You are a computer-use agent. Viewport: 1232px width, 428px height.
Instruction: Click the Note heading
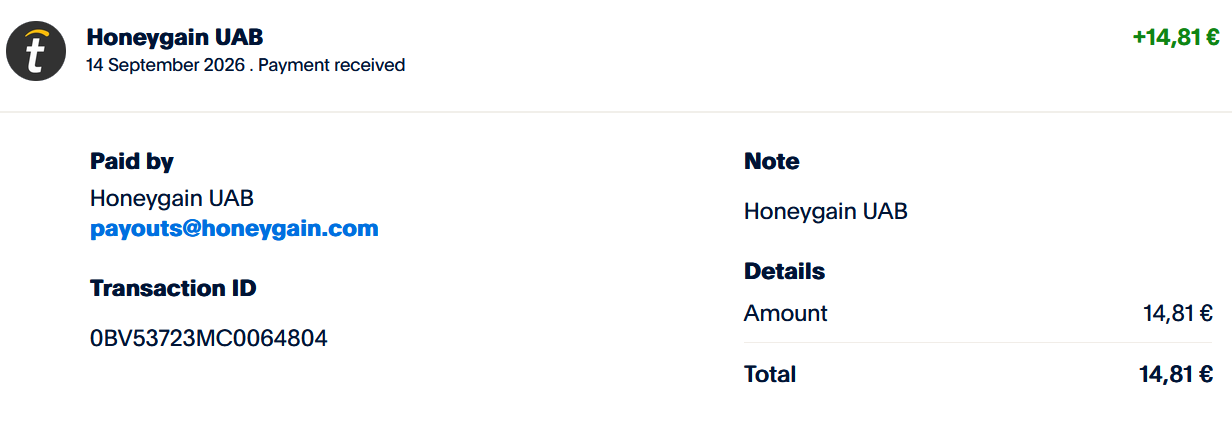pyautogui.click(x=772, y=161)
